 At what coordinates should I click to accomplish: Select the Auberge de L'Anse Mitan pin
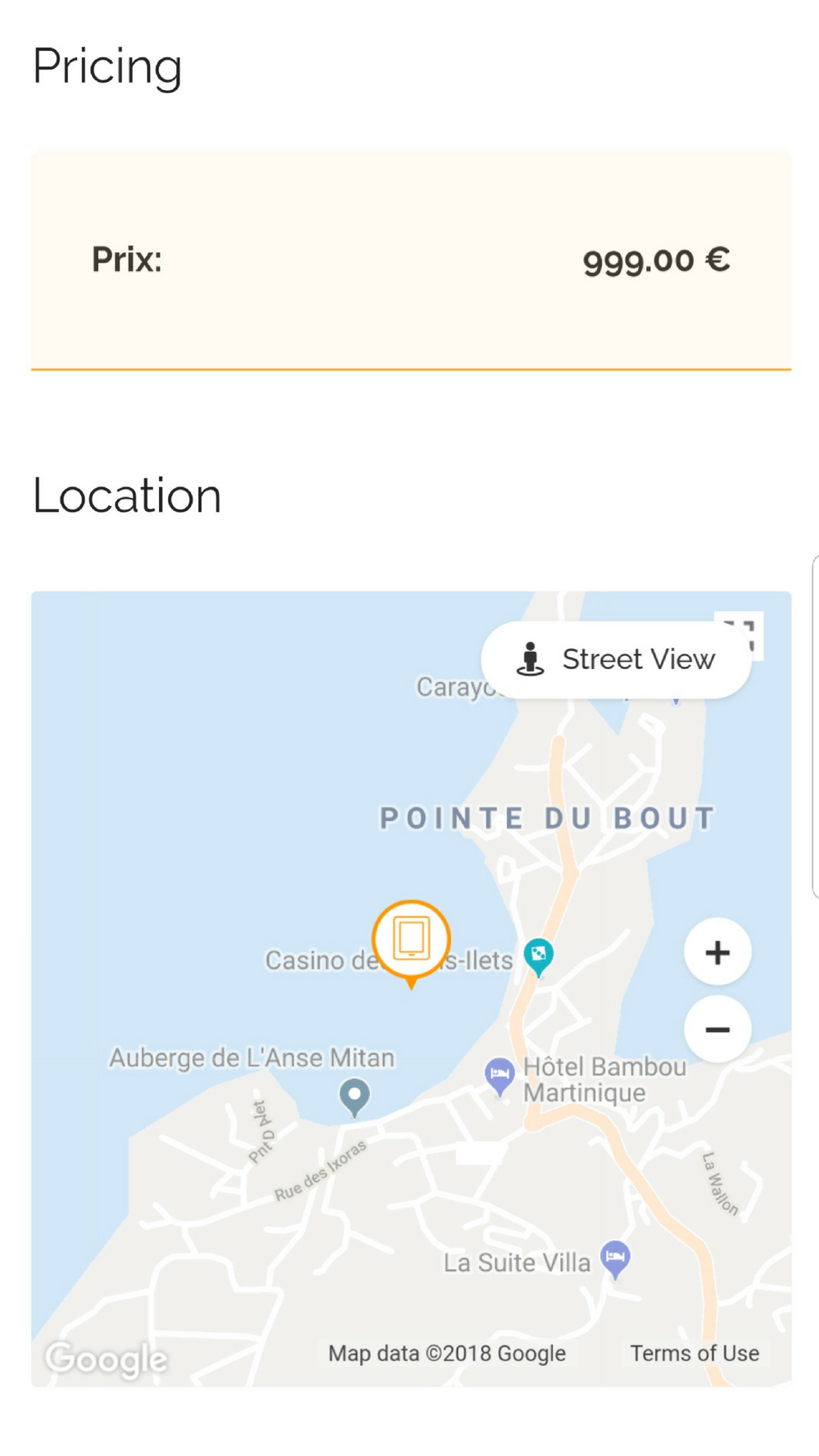355,1096
